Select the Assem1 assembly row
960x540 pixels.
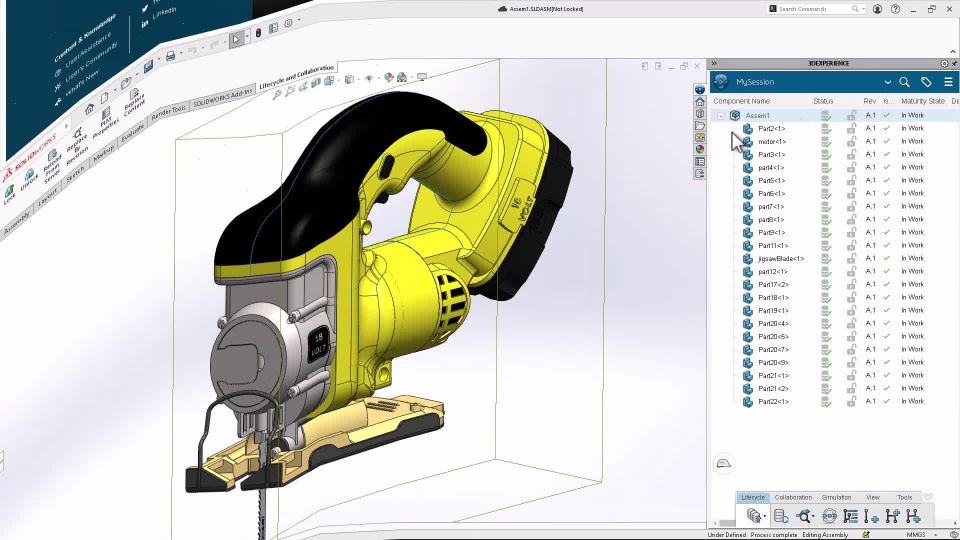click(x=834, y=115)
